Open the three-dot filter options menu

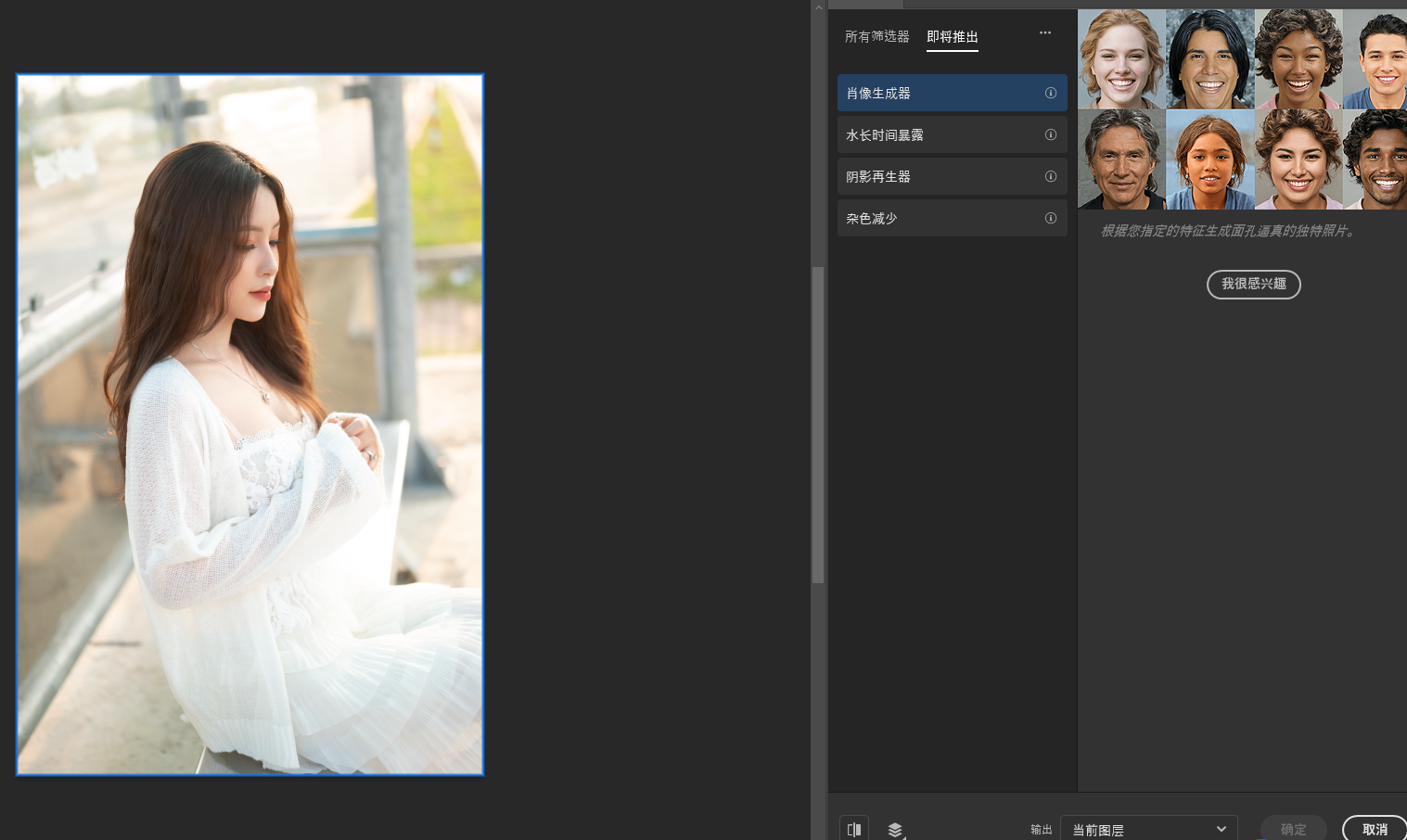(1045, 33)
